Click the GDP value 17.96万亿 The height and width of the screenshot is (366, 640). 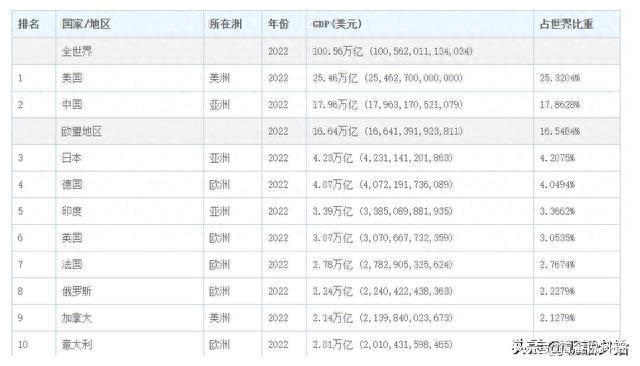point(335,105)
